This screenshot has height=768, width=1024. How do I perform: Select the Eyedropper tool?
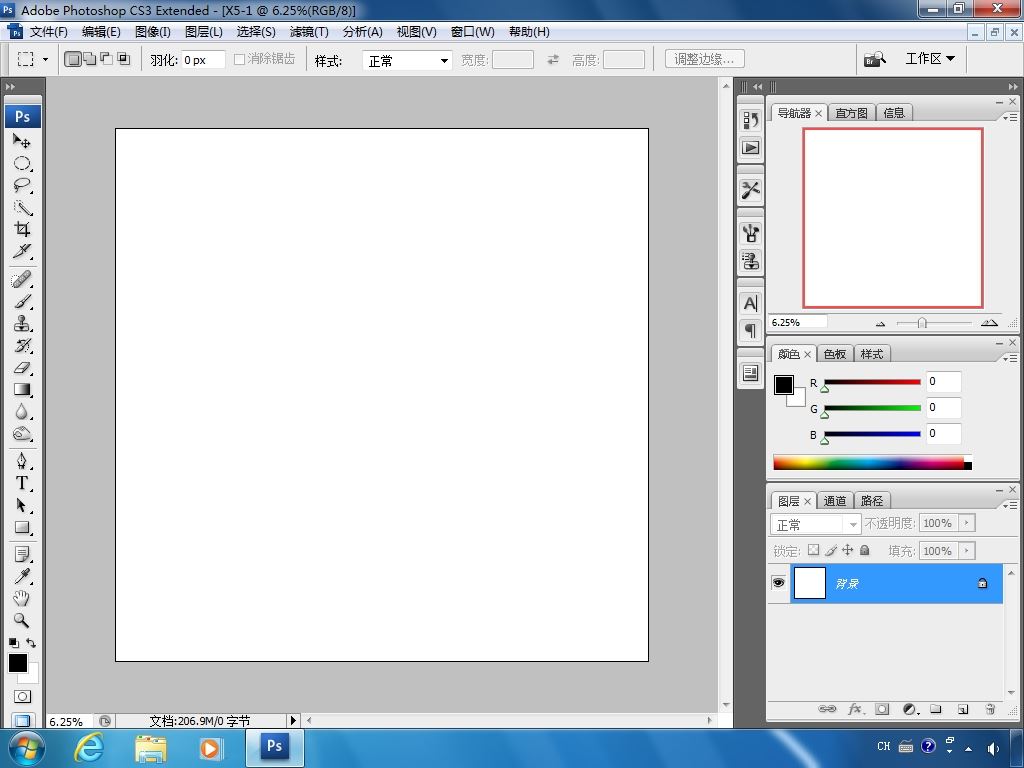click(x=22, y=576)
